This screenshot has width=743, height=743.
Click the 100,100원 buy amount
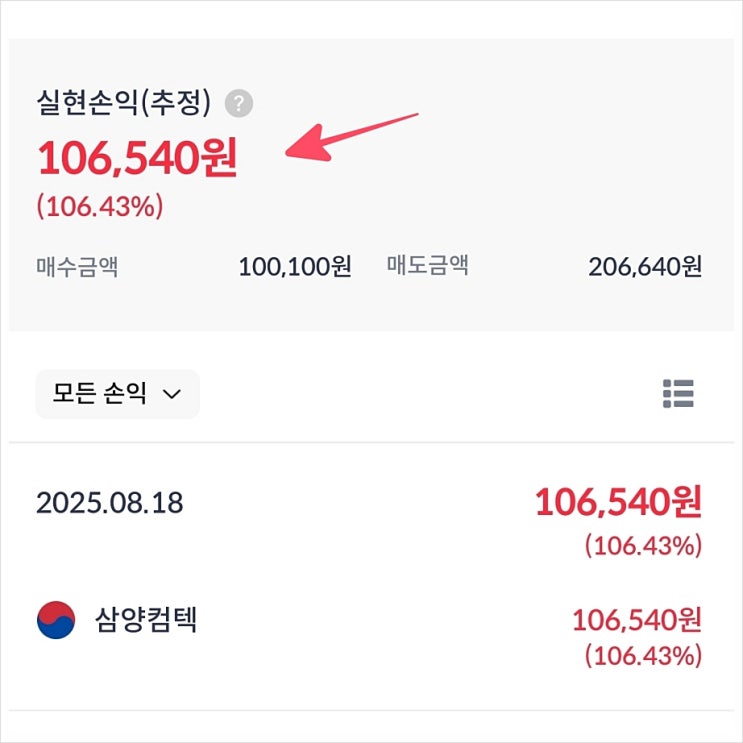coord(294,266)
